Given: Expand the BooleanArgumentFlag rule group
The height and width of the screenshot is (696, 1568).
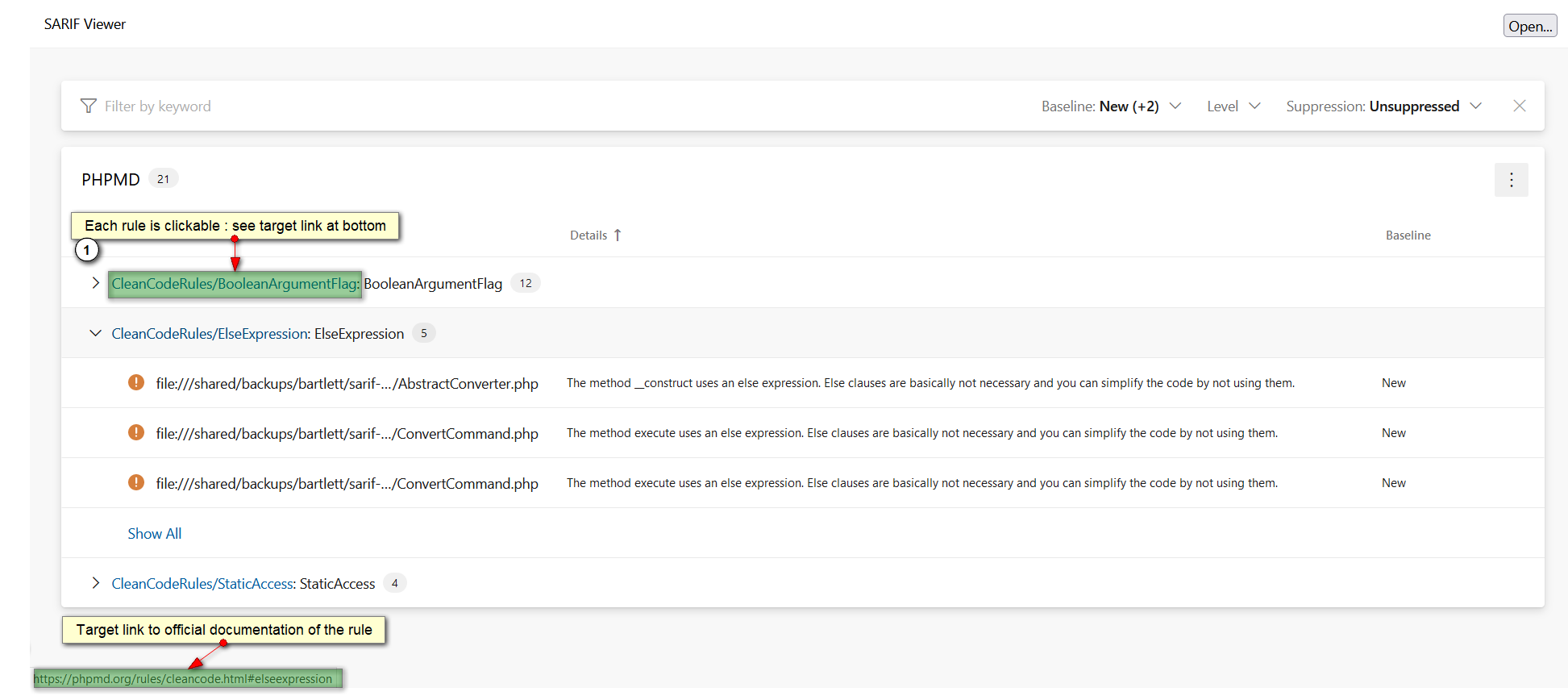Looking at the screenshot, I should pos(95,283).
